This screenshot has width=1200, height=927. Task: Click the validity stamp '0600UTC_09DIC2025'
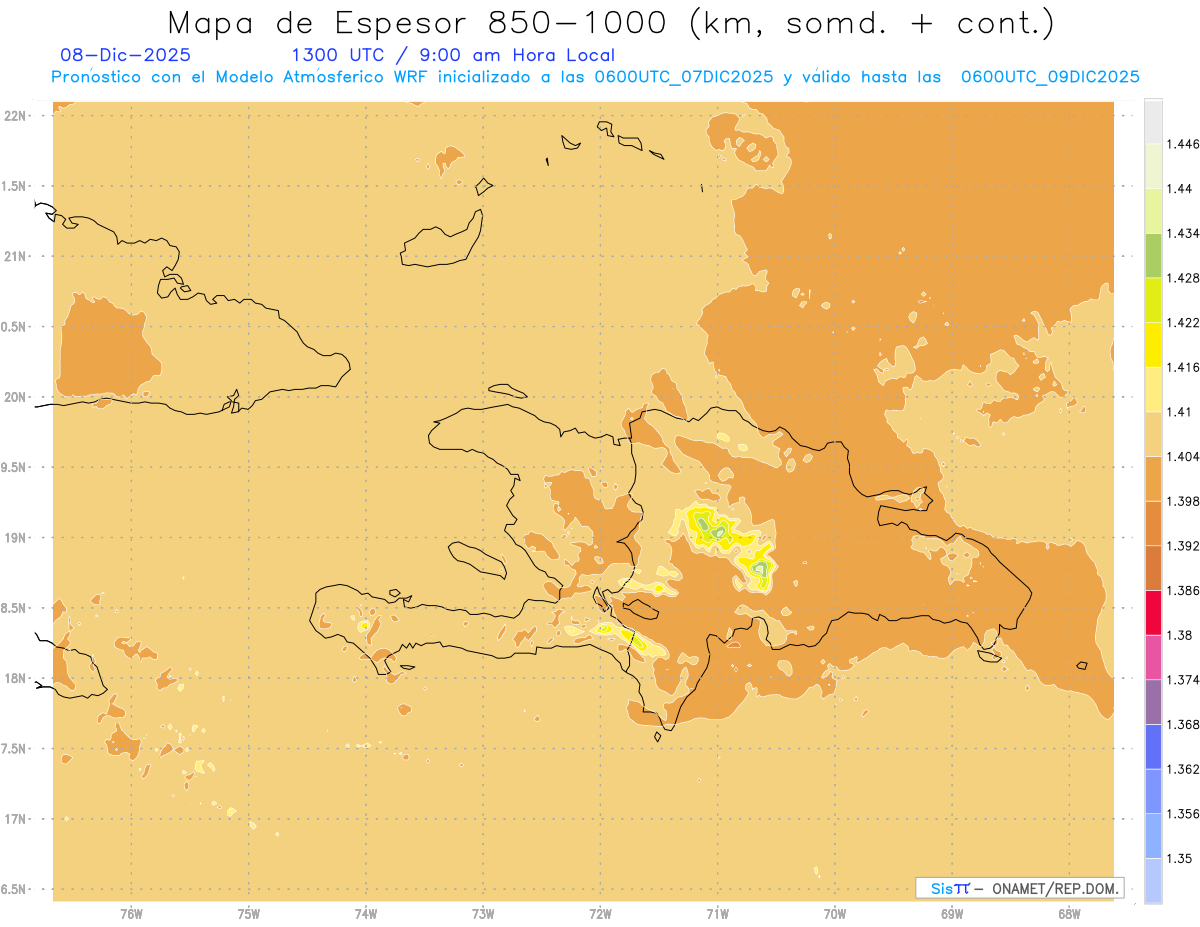coord(1050,77)
